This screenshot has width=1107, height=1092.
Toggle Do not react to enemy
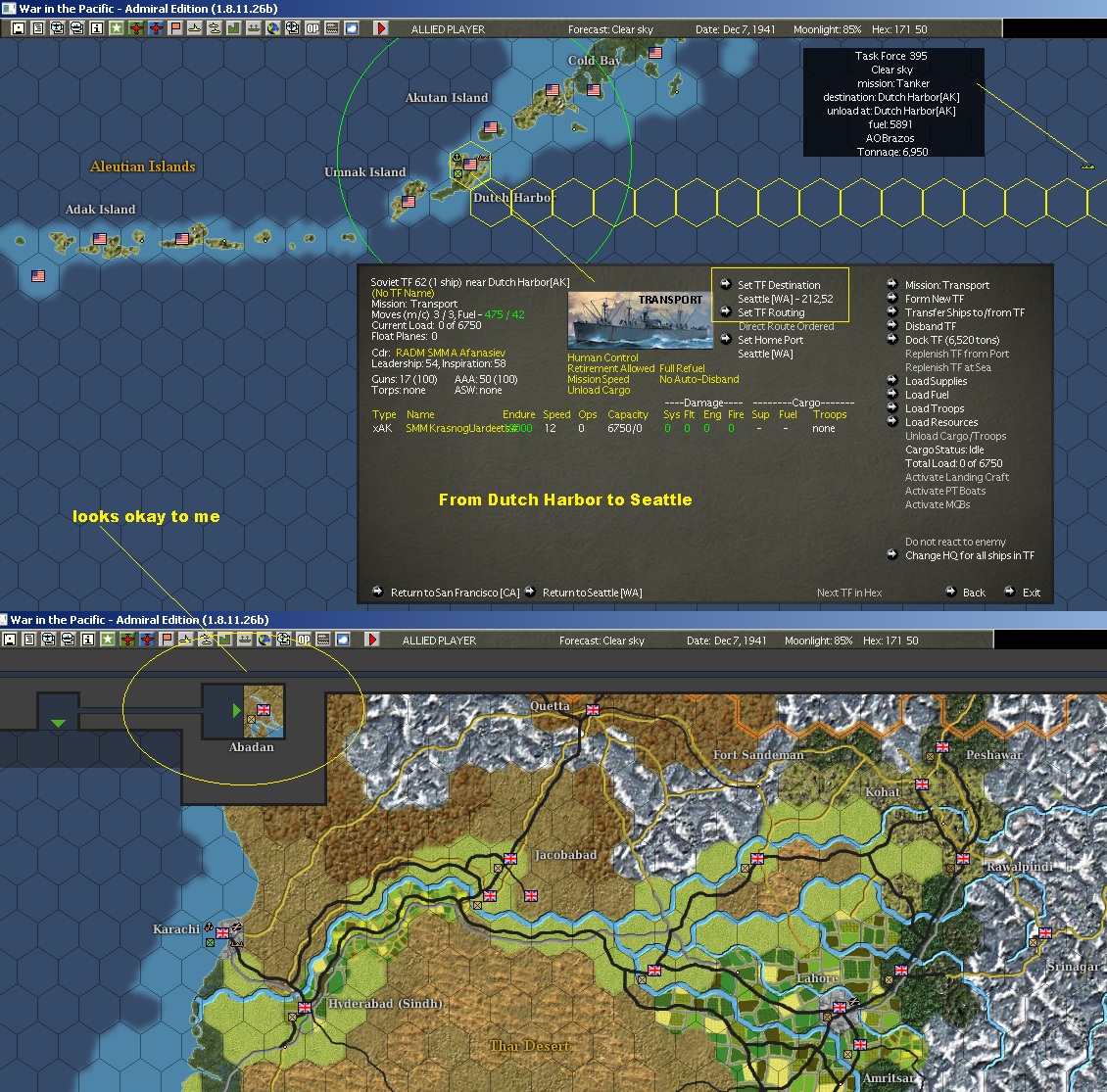[955, 542]
